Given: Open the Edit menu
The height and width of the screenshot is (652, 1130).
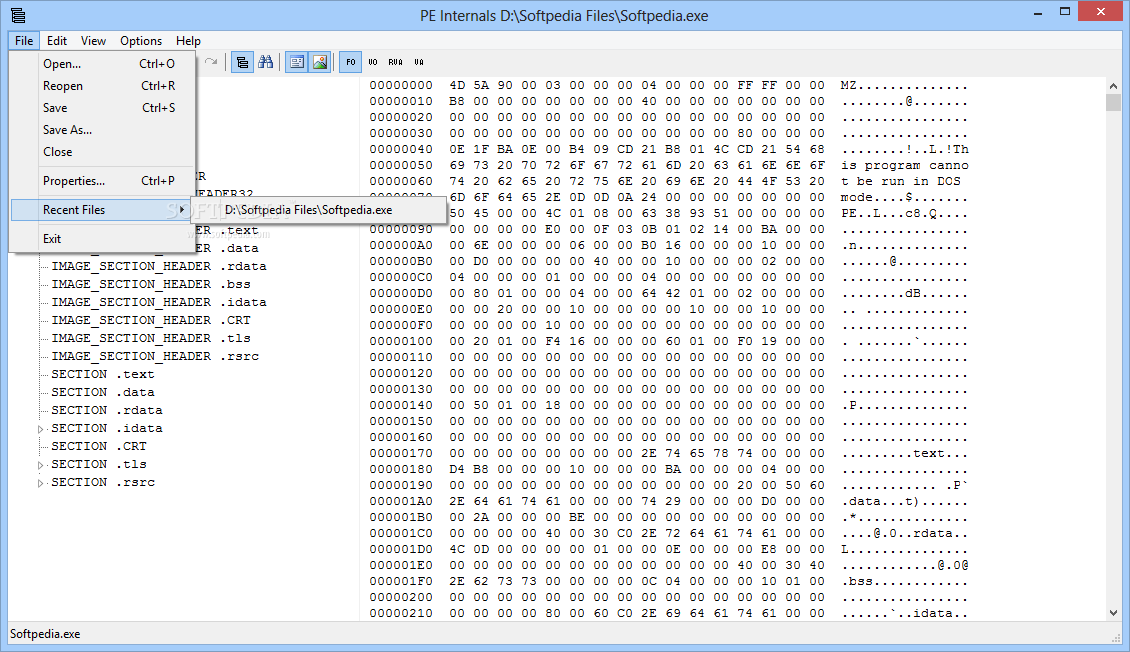Looking at the screenshot, I should (x=57, y=40).
